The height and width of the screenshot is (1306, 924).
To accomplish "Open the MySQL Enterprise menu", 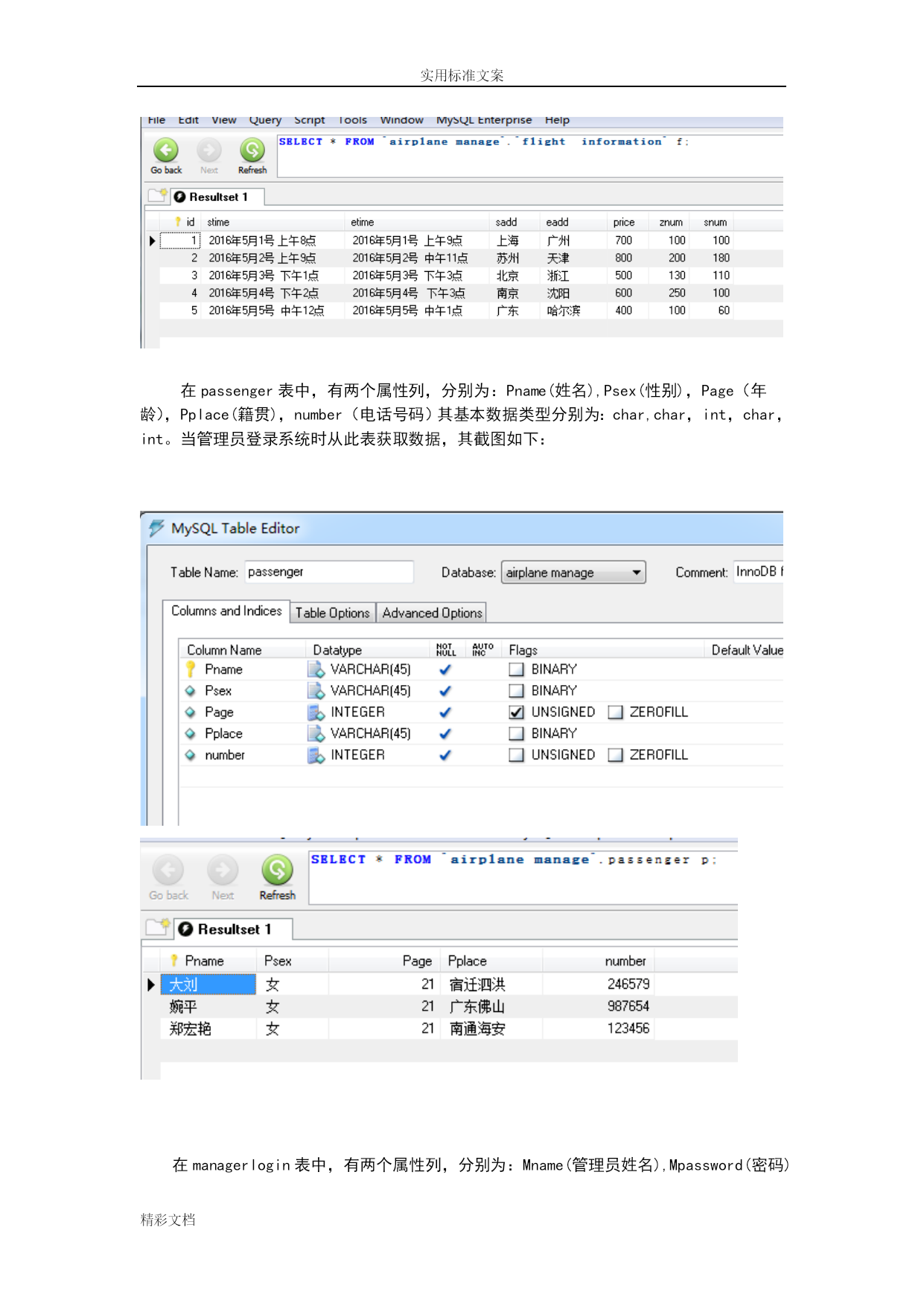I will pos(484,120).
